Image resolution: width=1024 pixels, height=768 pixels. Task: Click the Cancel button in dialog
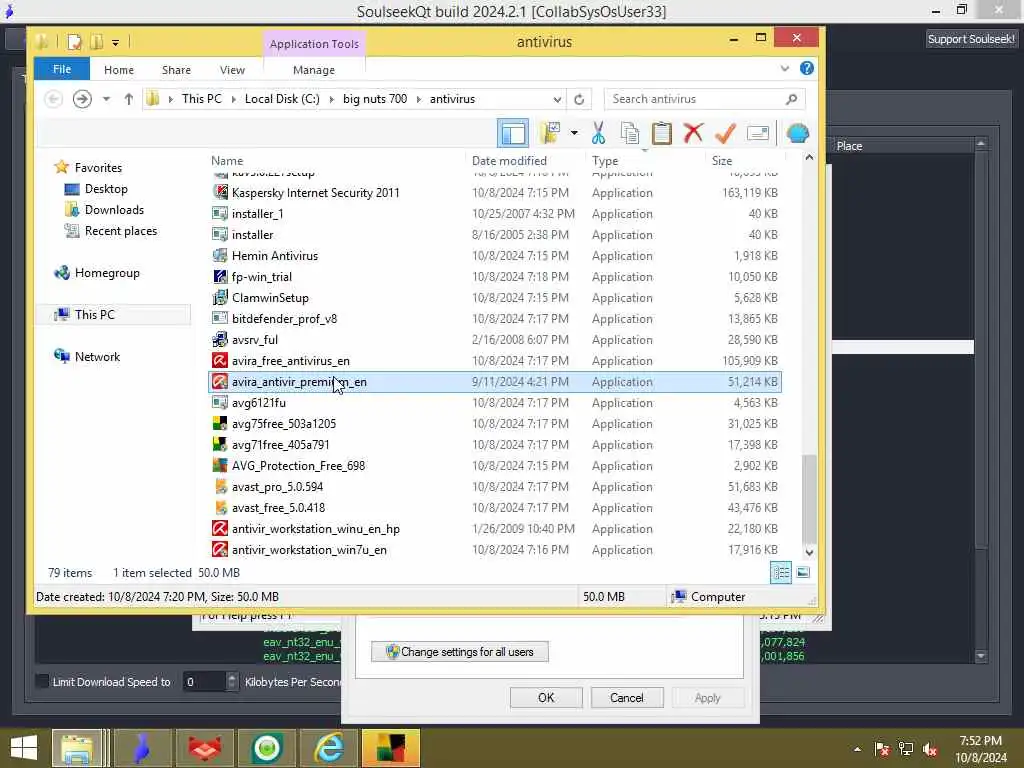click(627, 697)
